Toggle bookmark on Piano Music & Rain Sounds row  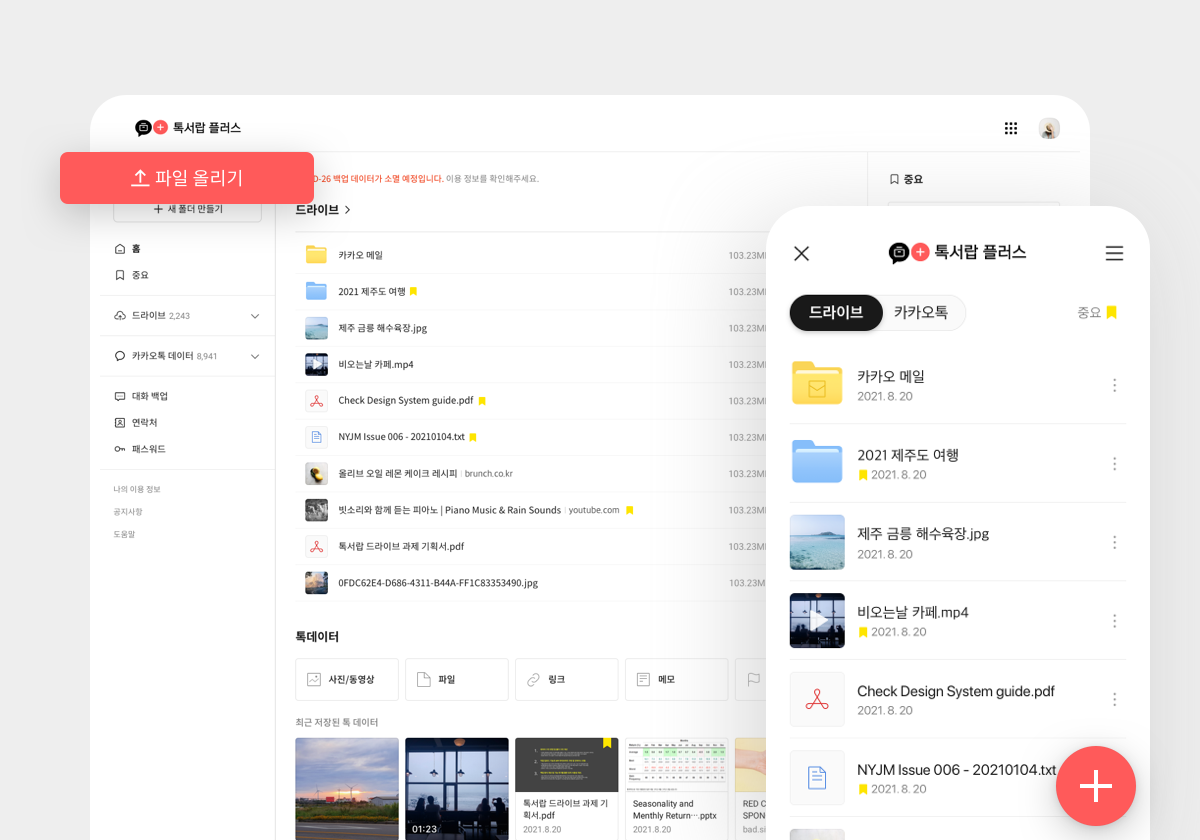[629, 510]
